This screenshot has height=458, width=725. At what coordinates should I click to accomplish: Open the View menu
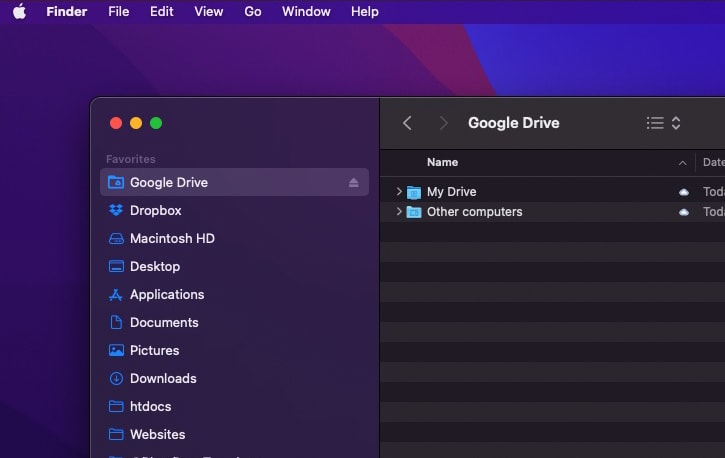pyautogui.click(x=209, y=12)
